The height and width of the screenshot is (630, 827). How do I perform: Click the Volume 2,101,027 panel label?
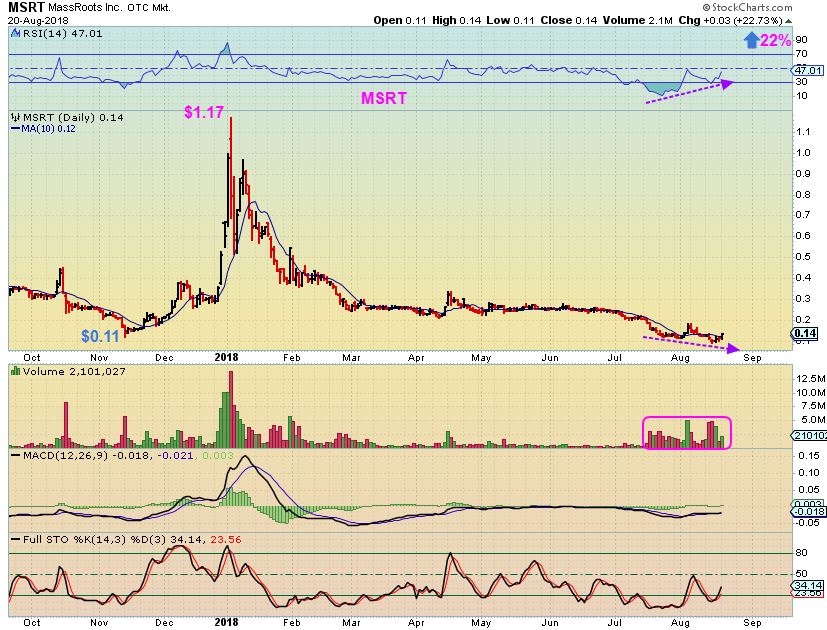74,371
